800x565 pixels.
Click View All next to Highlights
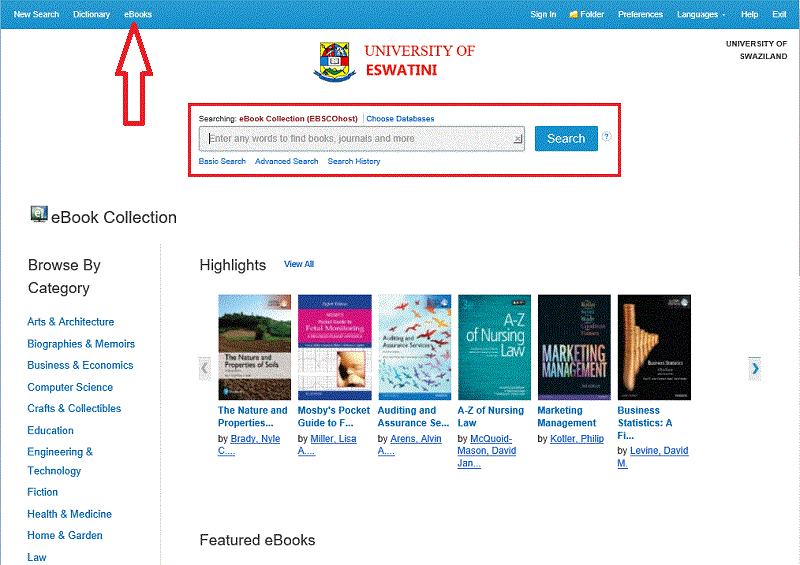tap(298, 264)
